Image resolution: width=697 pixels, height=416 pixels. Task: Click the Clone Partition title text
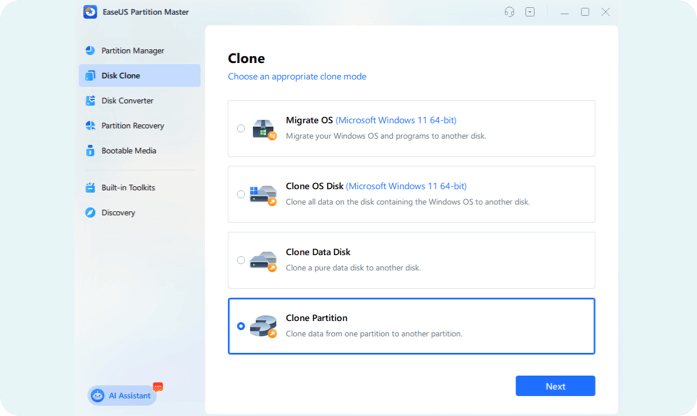tap(316, 318)
